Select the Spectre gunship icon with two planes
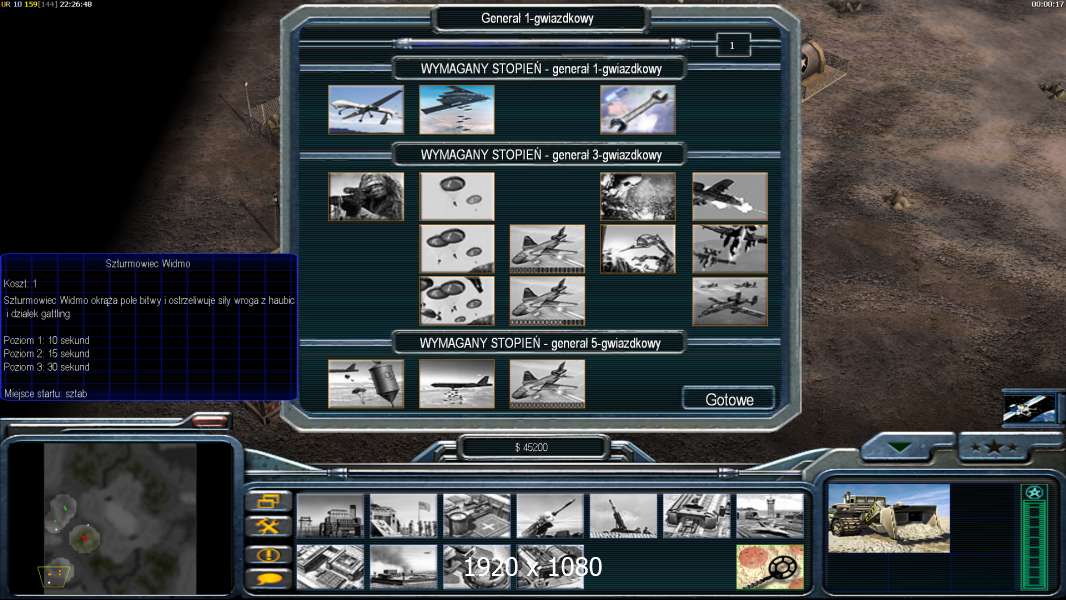 pos(729,249)
